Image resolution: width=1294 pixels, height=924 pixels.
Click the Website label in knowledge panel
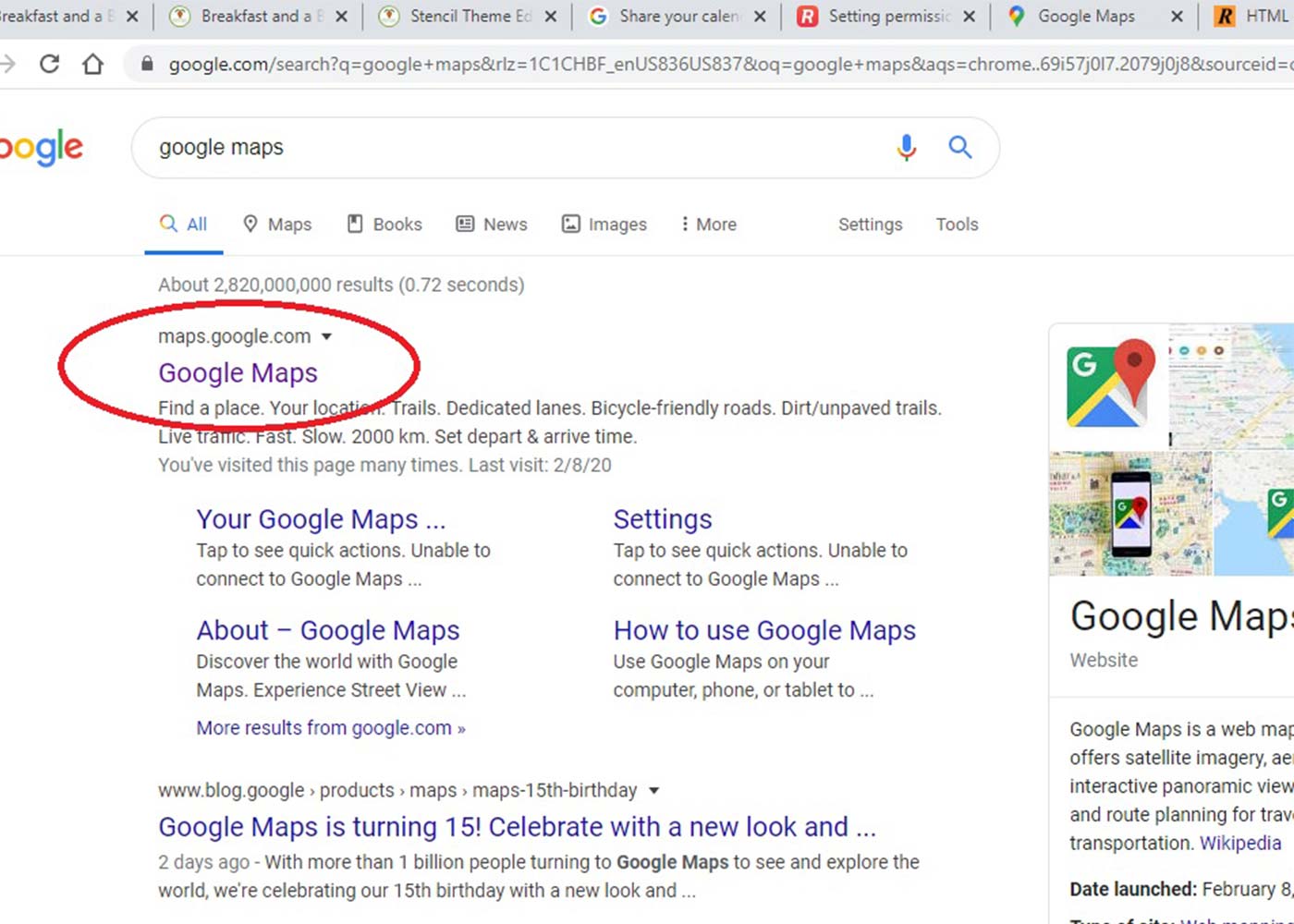point(1104,661)
